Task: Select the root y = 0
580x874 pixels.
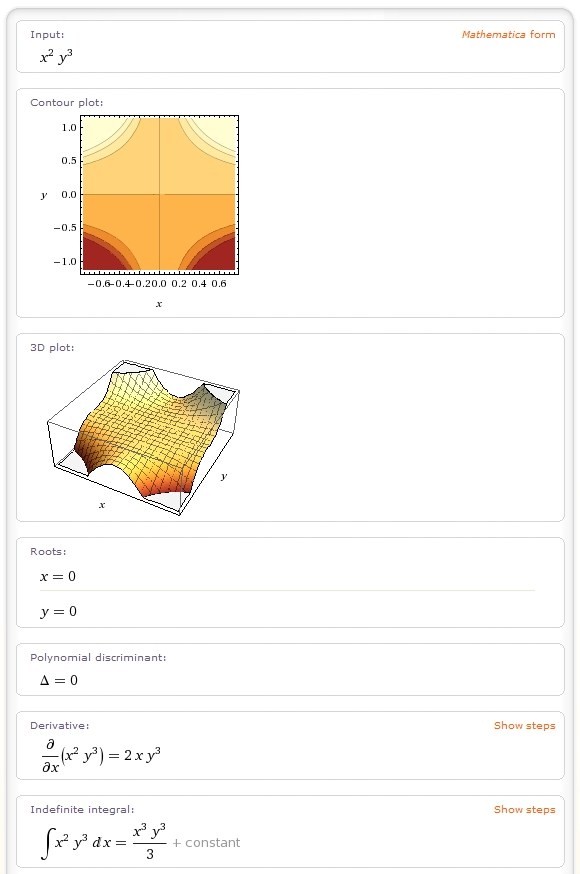Action: (58, 612)
